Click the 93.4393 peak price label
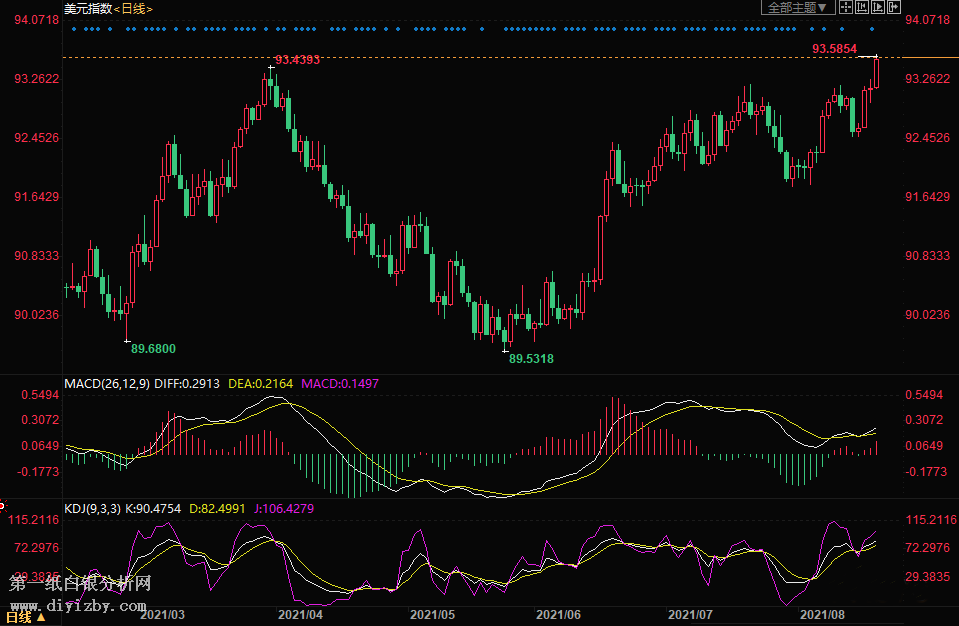This screenshot has width=959, height=626. 297,60
